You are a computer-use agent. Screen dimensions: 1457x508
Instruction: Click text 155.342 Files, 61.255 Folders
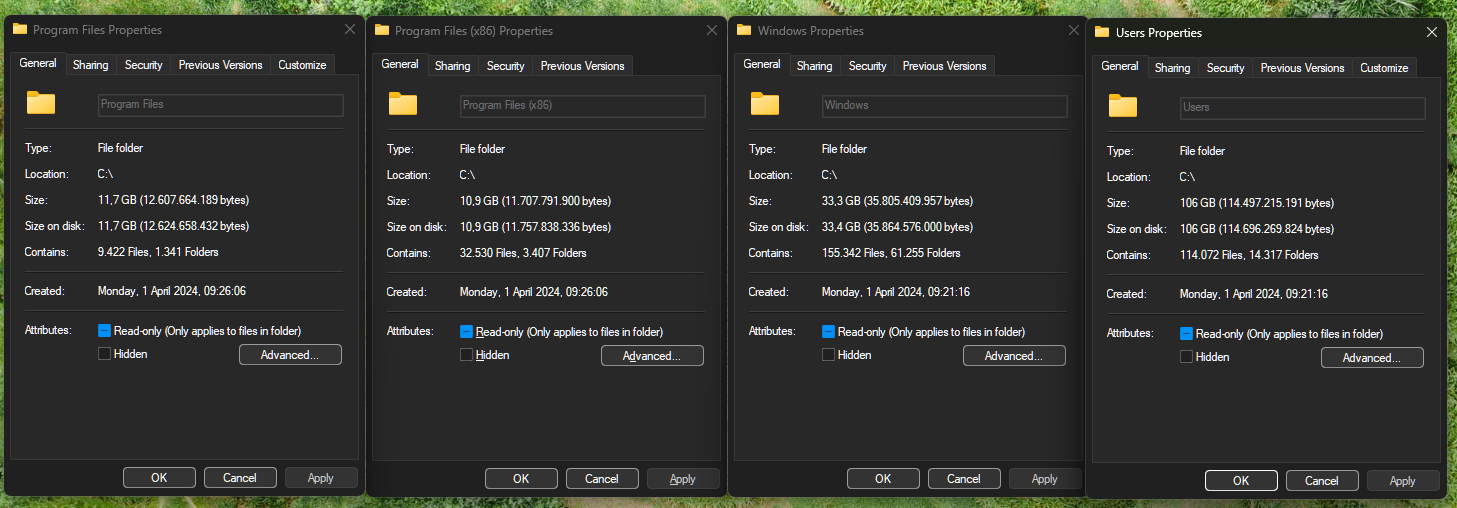[891, 253]
